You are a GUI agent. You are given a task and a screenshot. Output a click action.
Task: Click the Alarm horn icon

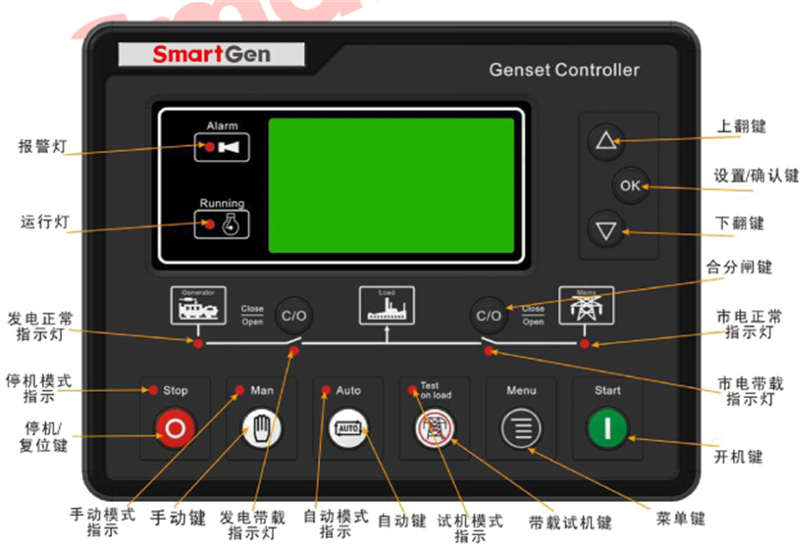(x=229, y=148)
